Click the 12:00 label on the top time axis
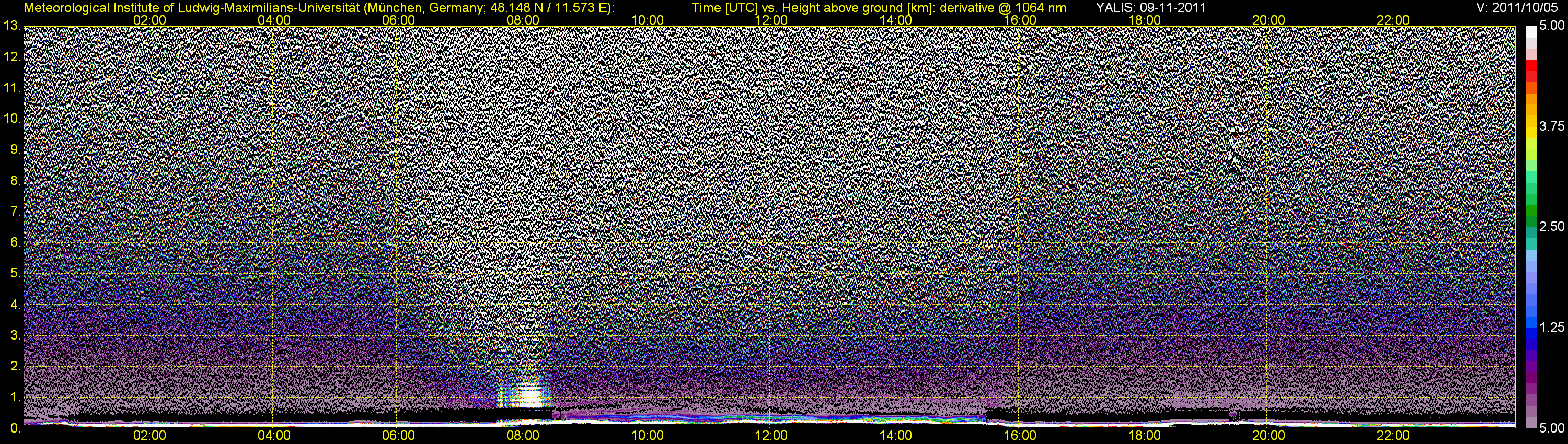This screenshot has height=444, width=1568. pyautogui.click(x=771, y=20)
